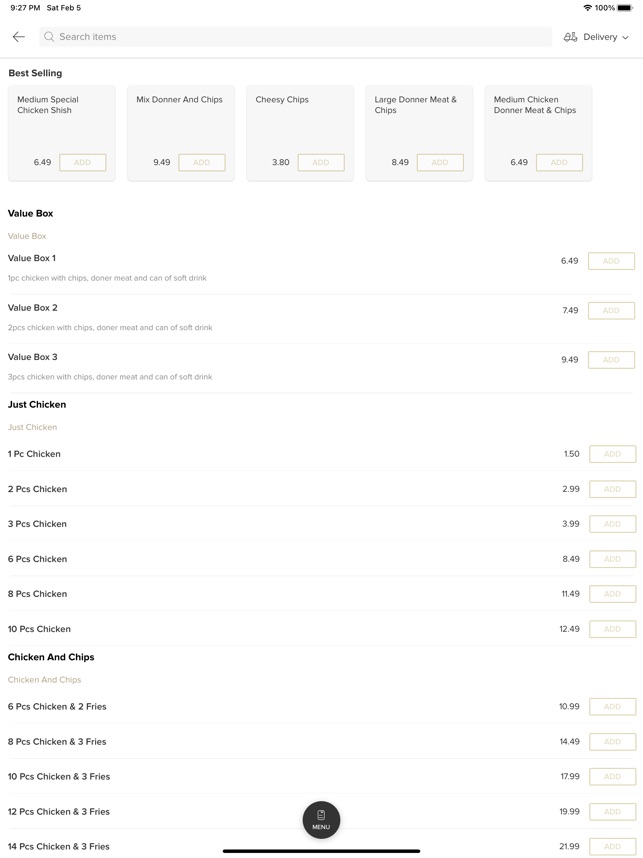Screen dimensions: 643x858
Task: Tap the Wi-Fi status icon
Action: point(587,8)
